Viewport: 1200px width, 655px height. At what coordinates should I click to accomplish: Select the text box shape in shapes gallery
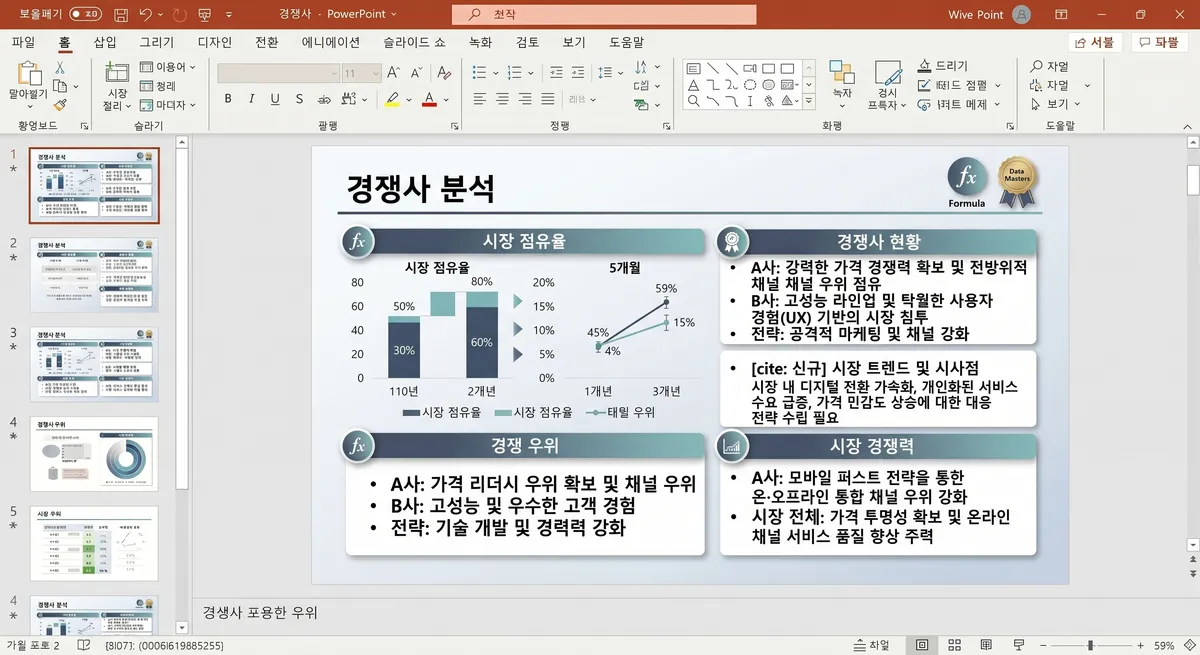[x=693, y=68]
